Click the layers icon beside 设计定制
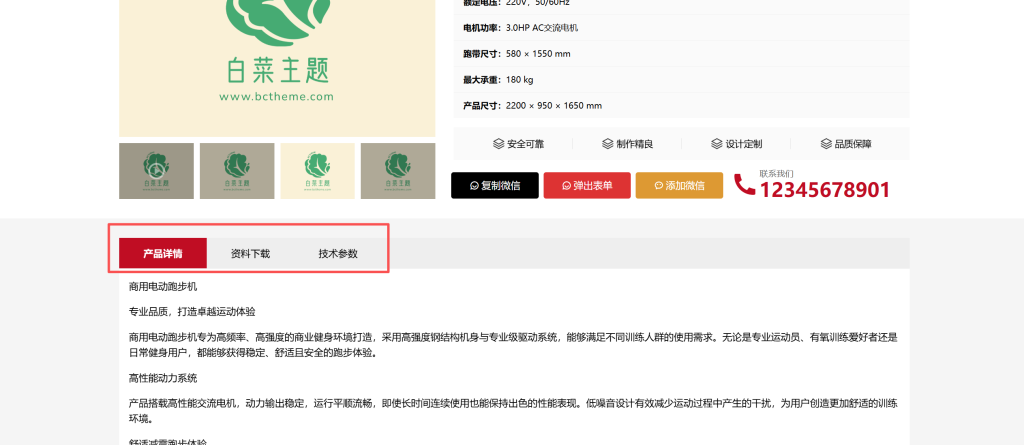The width and height of the screenshot is (1024, 445). tap(717, 144)
